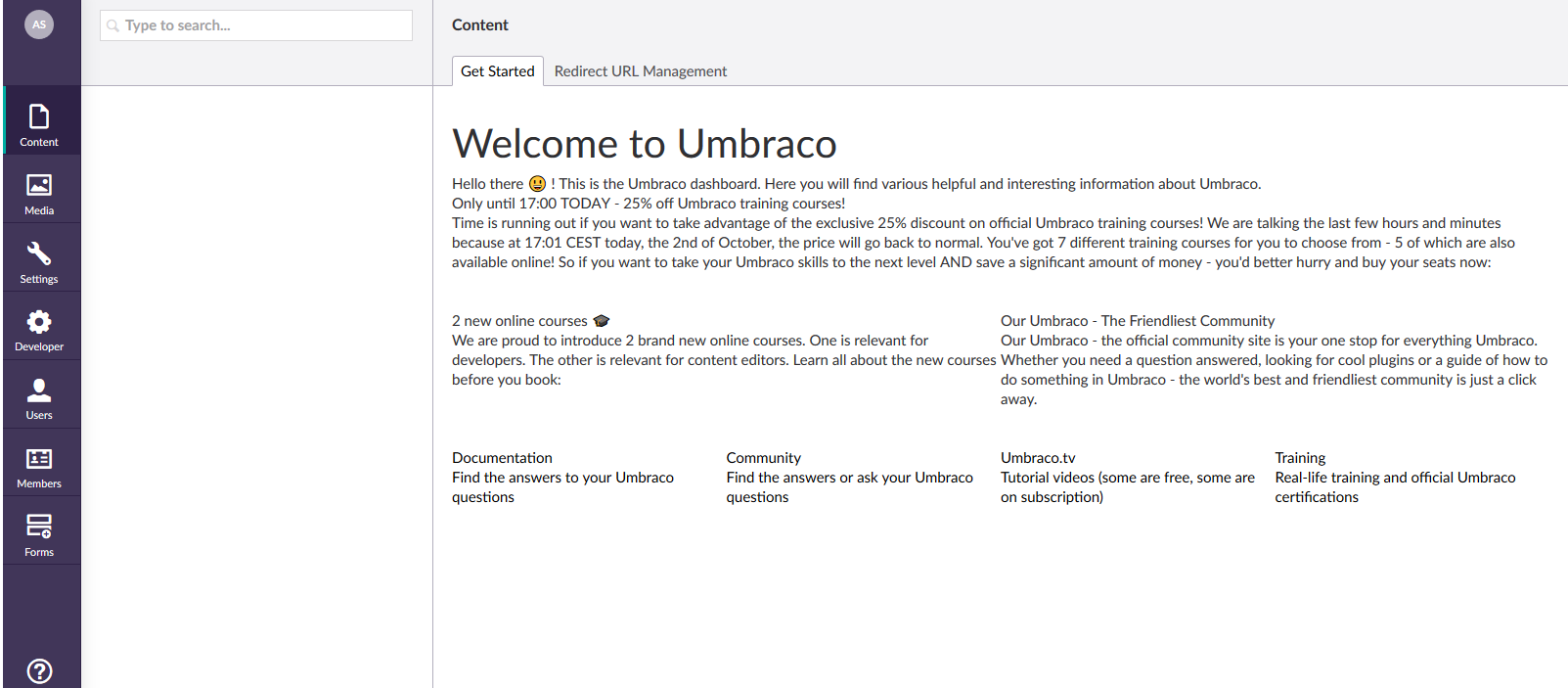Click the Type to search field
This screenshot has width=1568, height=688.
pos(256,25)
